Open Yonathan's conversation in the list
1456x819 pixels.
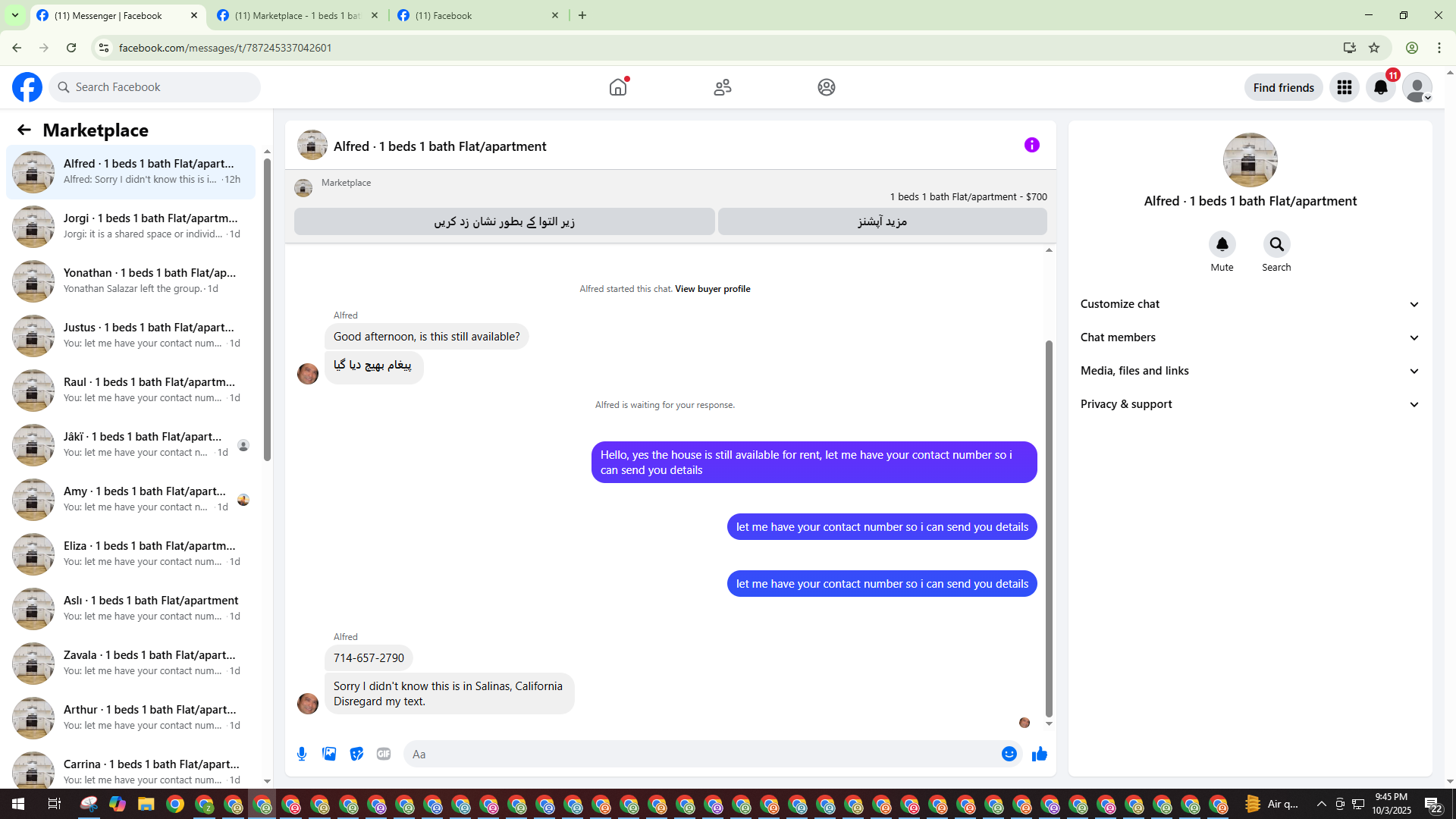click(131, 281)
